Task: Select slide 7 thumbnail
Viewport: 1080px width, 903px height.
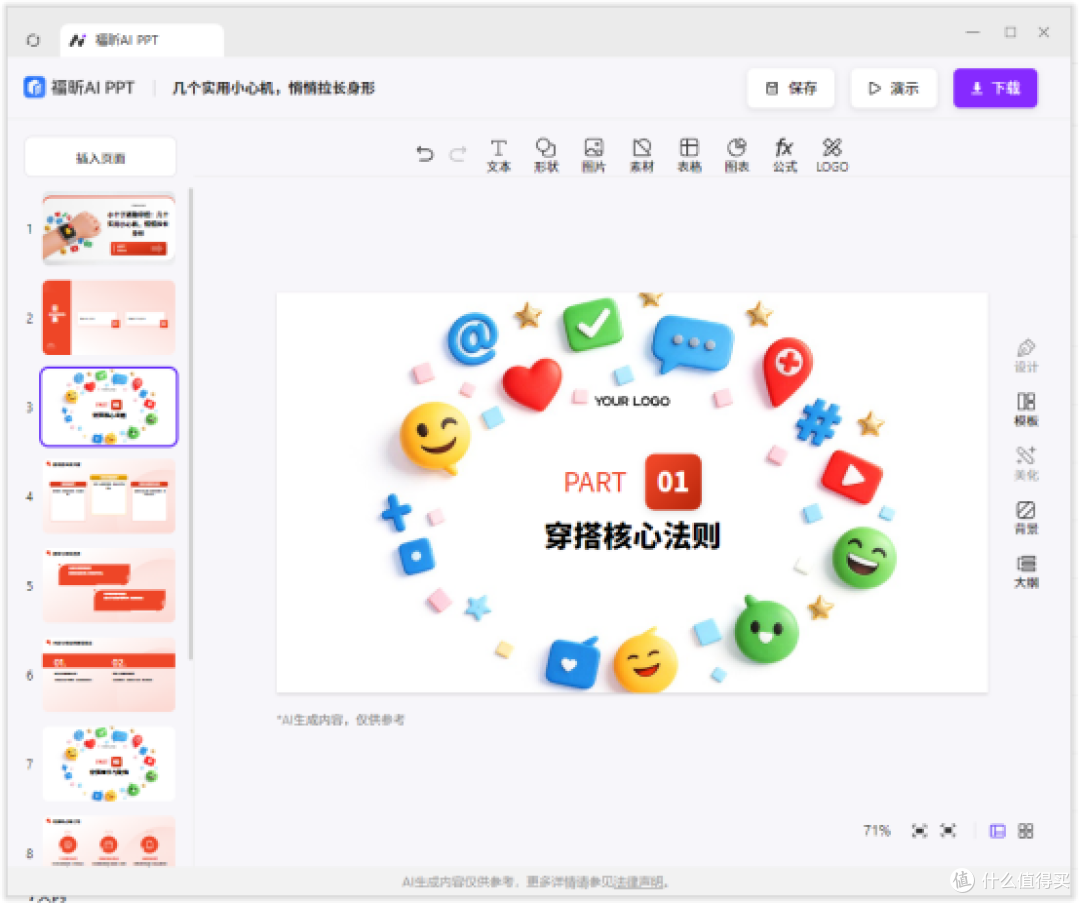Action: point(109,764)
